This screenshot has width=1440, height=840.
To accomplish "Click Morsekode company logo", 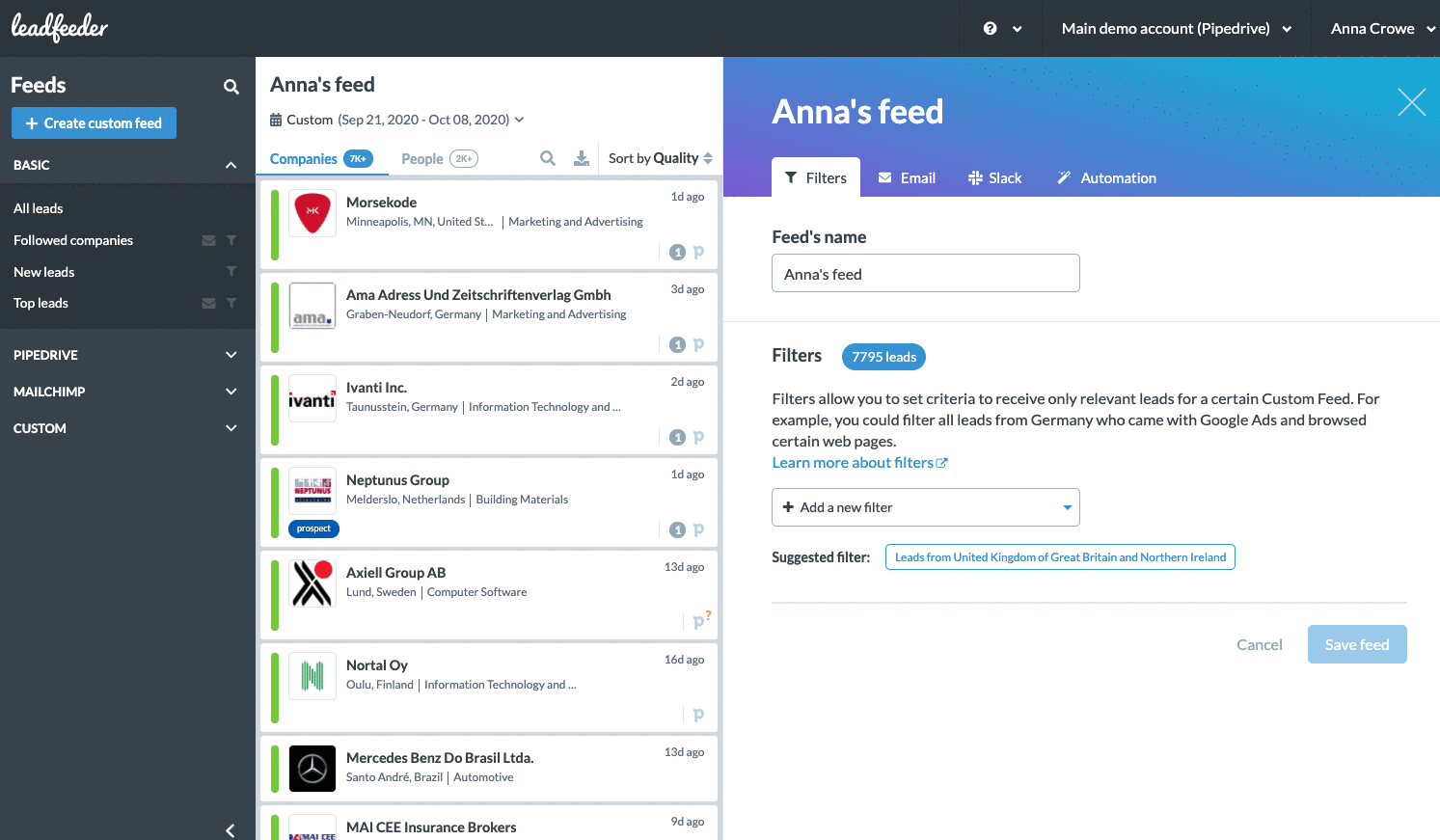I will (x=312, y=213).
